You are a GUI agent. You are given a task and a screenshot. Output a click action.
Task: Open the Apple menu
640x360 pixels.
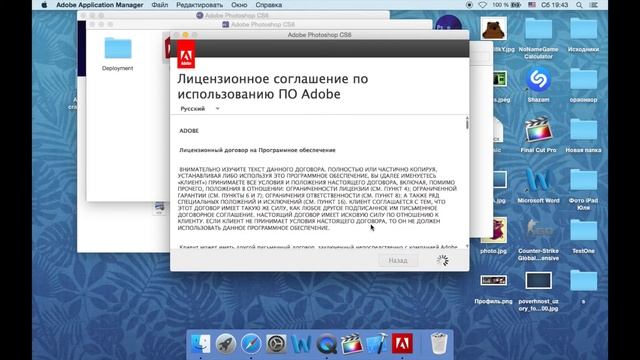[x=44, y=5]
